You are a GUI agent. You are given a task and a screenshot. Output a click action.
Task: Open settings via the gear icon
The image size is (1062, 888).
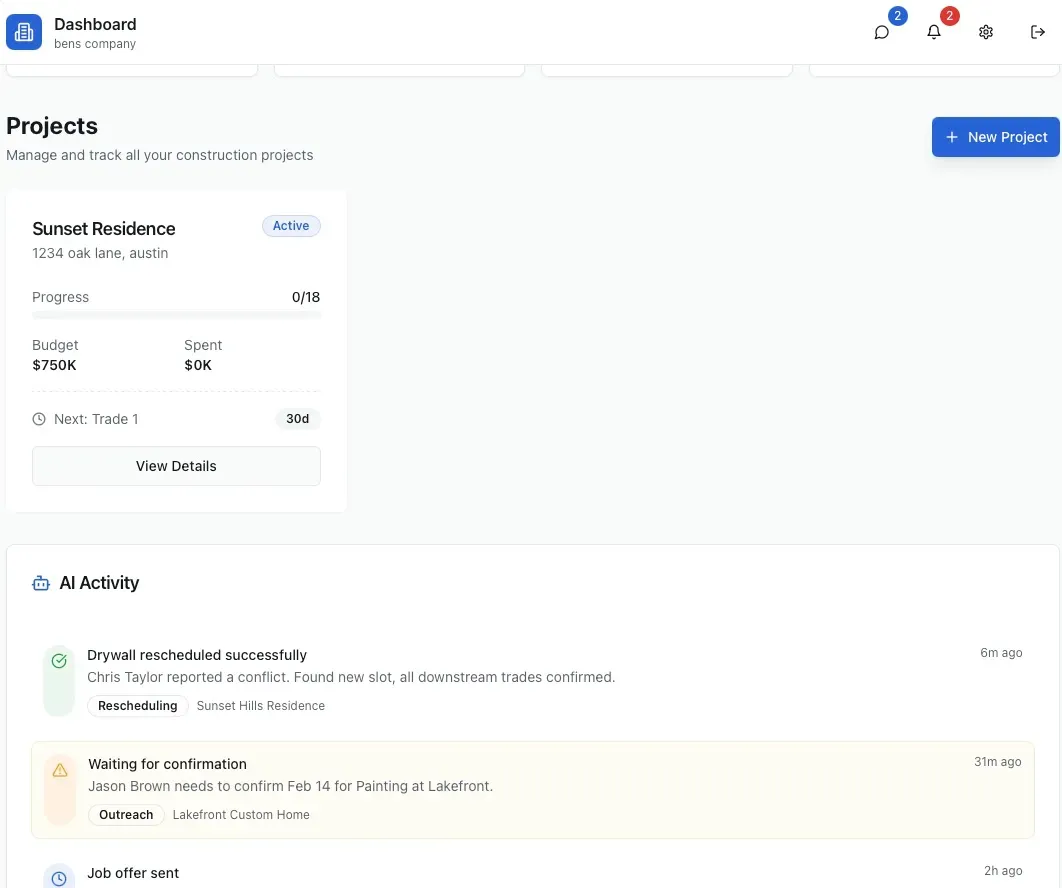pos(985,32)
